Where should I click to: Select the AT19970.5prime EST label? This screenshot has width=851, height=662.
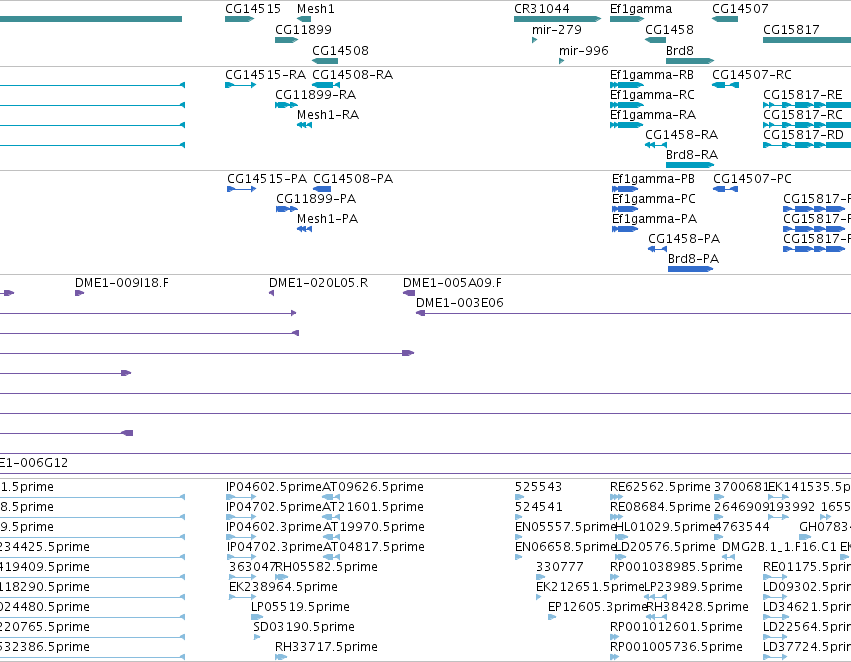[x=374, y=527]
